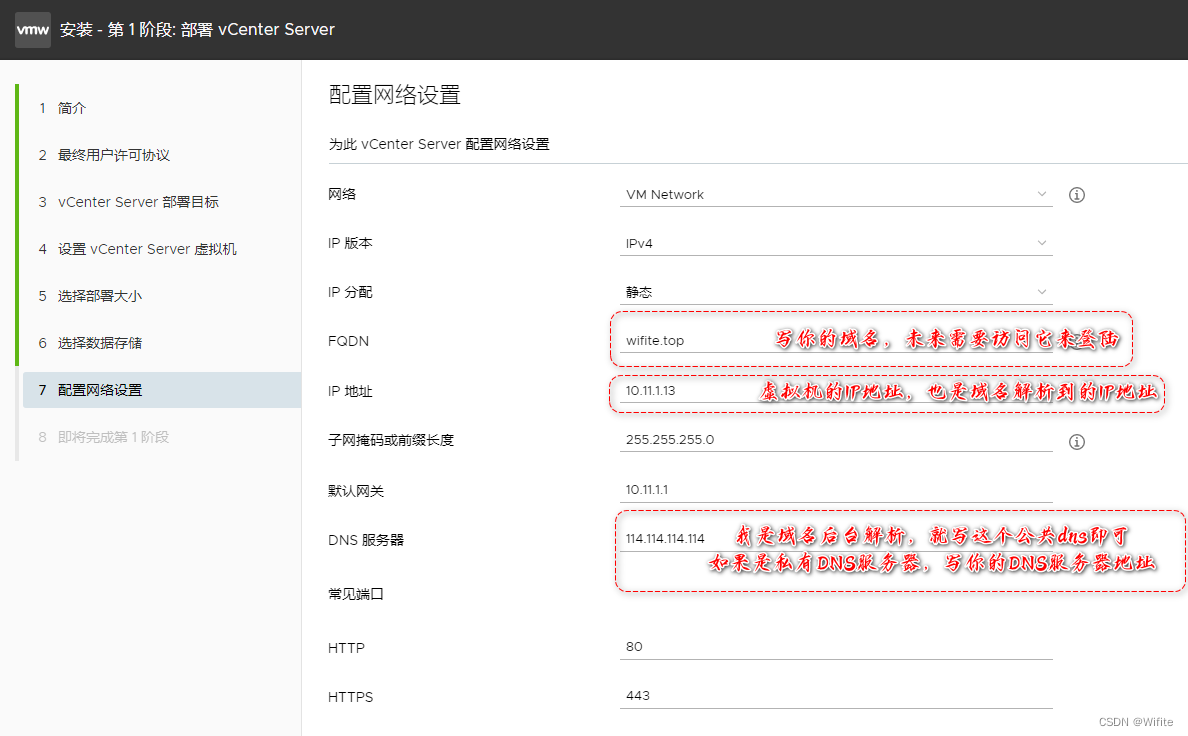
Task: Click the 默认网关 label
Action: [356, 491]
